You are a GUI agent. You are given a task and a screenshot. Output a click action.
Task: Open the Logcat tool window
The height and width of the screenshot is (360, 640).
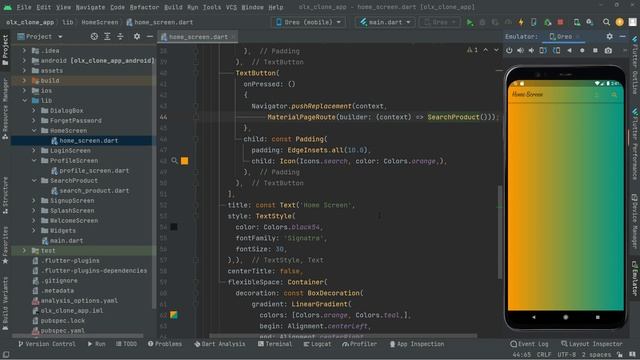pyautogui.click(x=317, y=344)
